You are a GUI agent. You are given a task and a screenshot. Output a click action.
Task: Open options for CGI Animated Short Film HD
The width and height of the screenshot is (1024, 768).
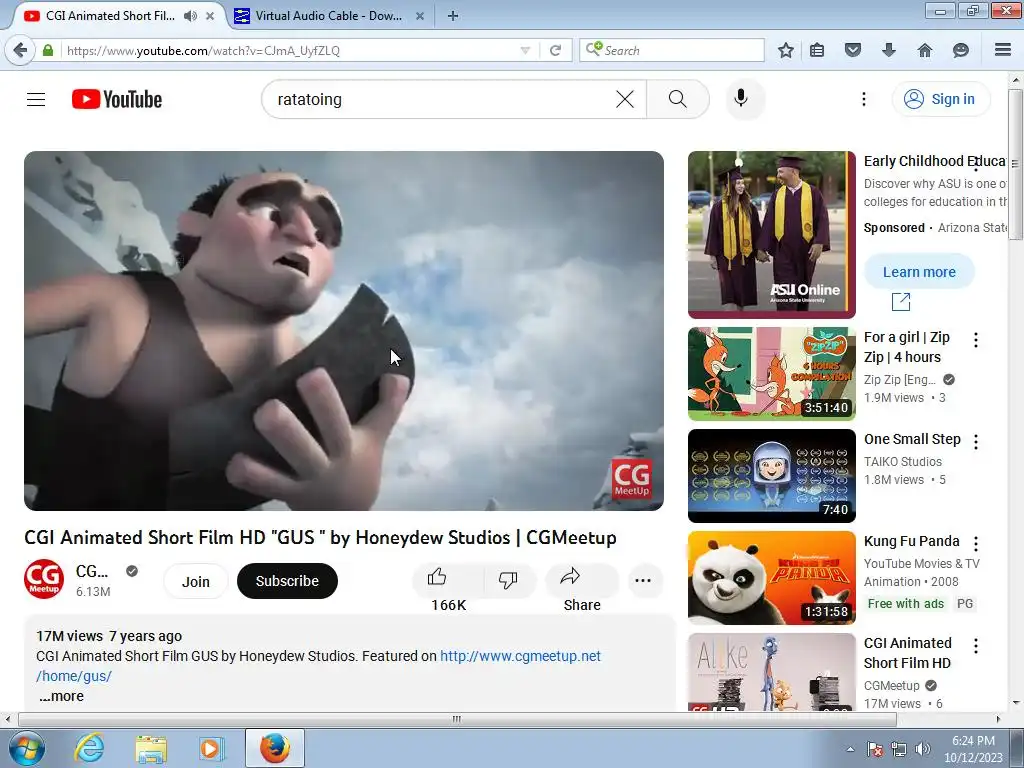click(976, 646)
